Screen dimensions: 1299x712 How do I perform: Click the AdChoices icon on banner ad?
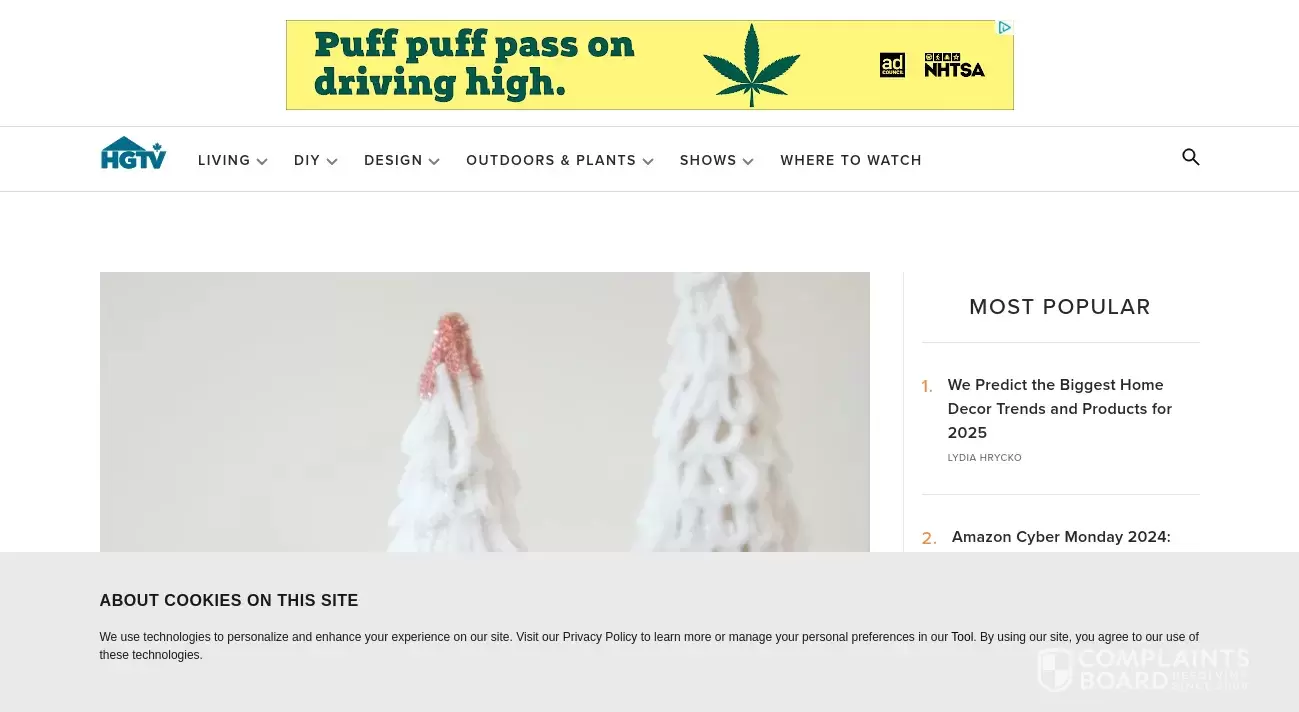(1005, 28)
